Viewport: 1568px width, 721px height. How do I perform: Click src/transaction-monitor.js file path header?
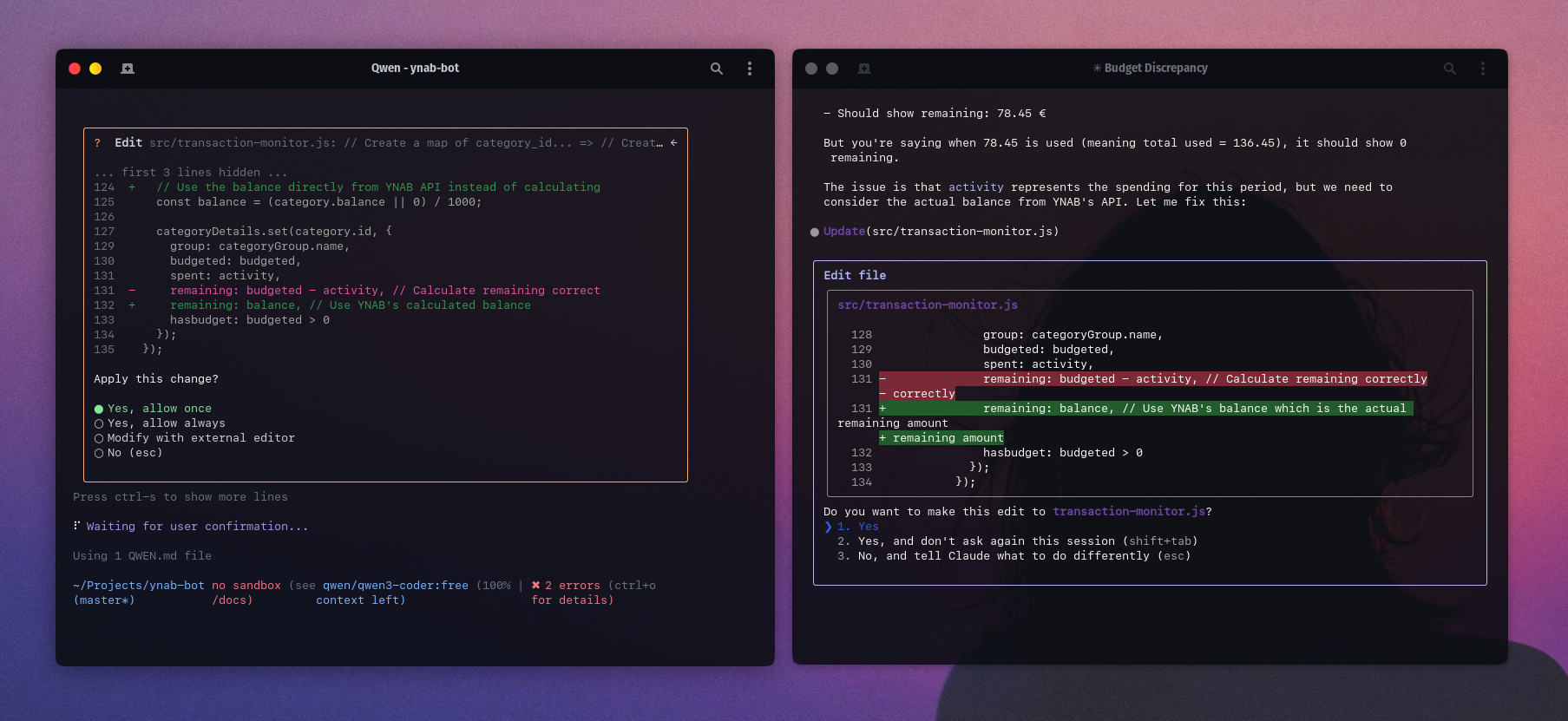pos(928,305)
